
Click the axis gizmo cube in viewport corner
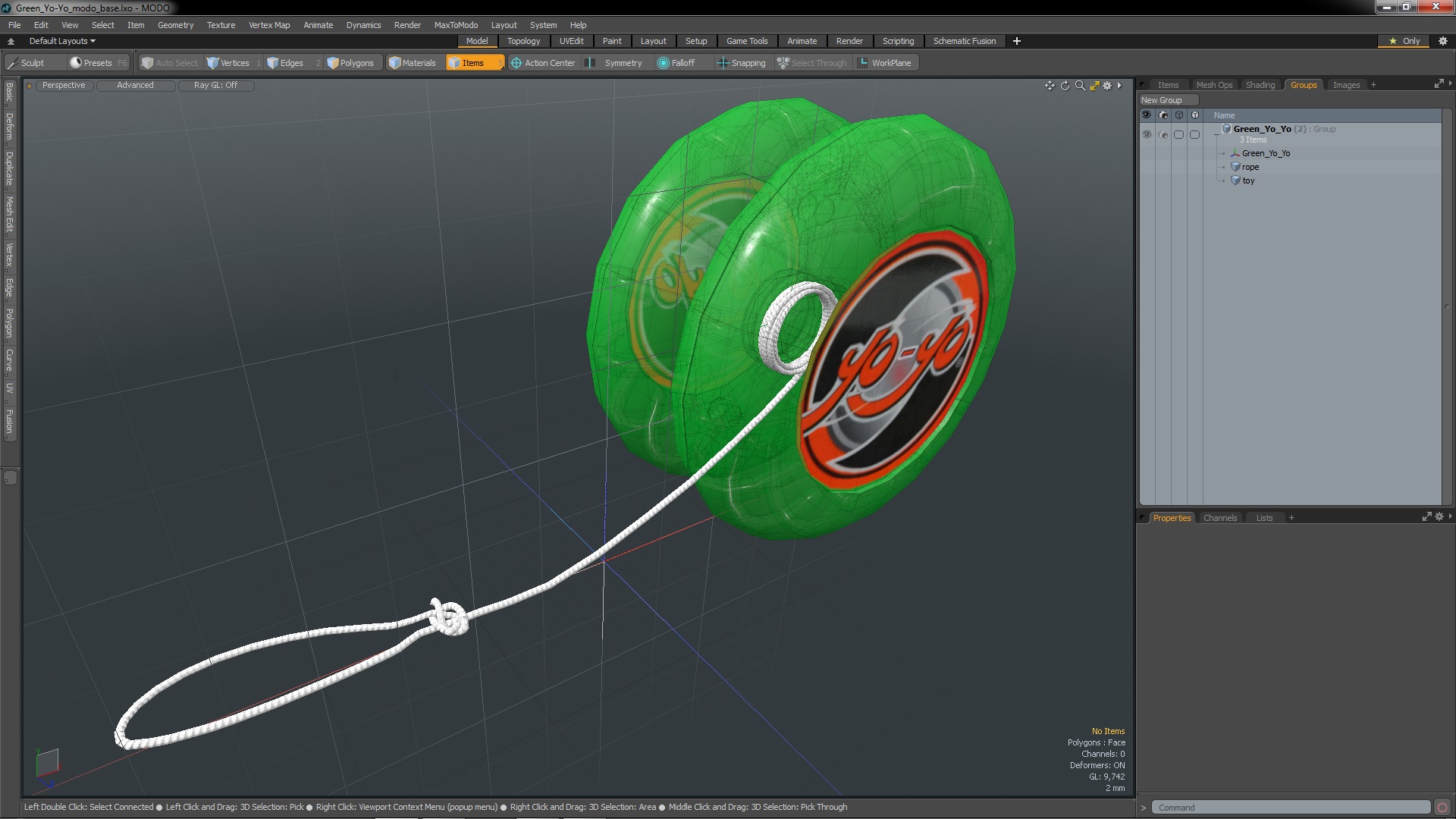(47, 763)
